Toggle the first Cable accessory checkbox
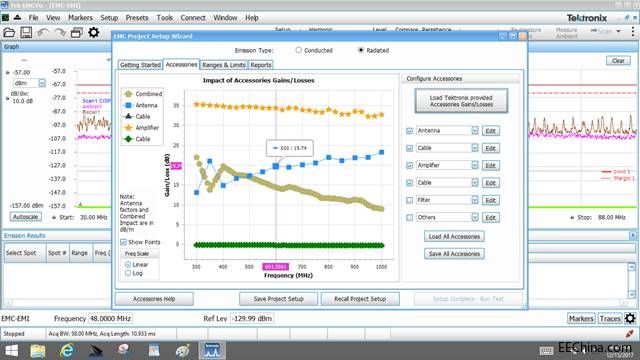Viewport: 640px width, 360px height. point(409,148)
